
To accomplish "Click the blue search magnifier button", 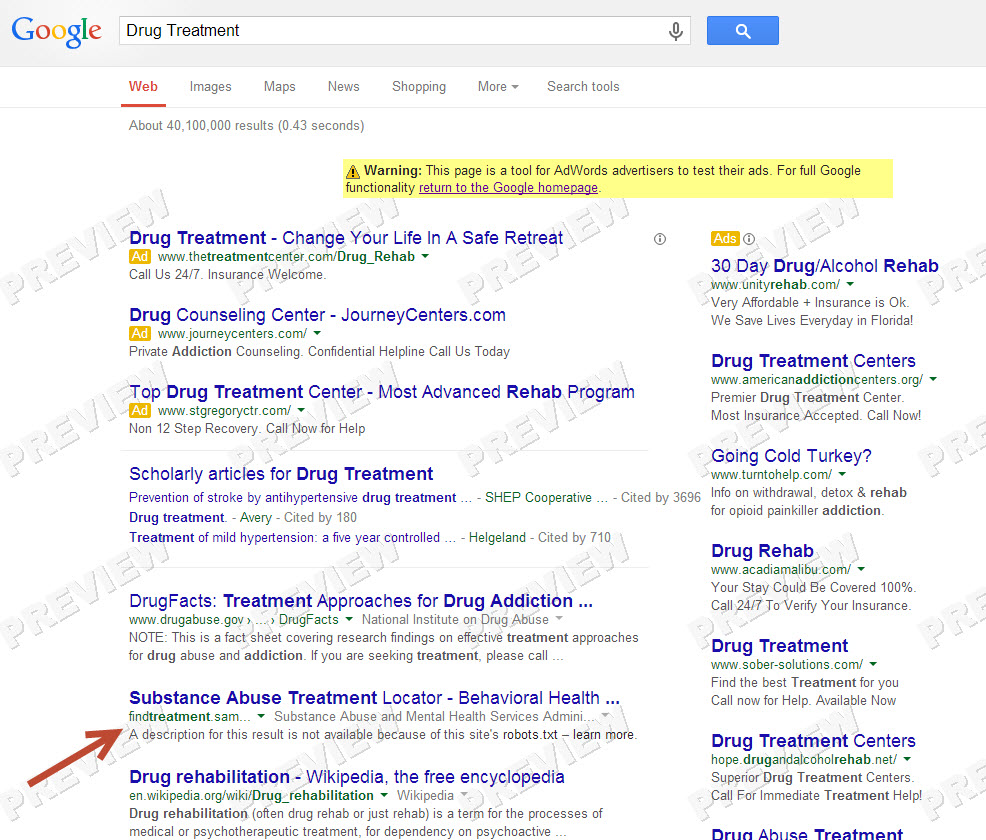I will click(x=743, y=31).
